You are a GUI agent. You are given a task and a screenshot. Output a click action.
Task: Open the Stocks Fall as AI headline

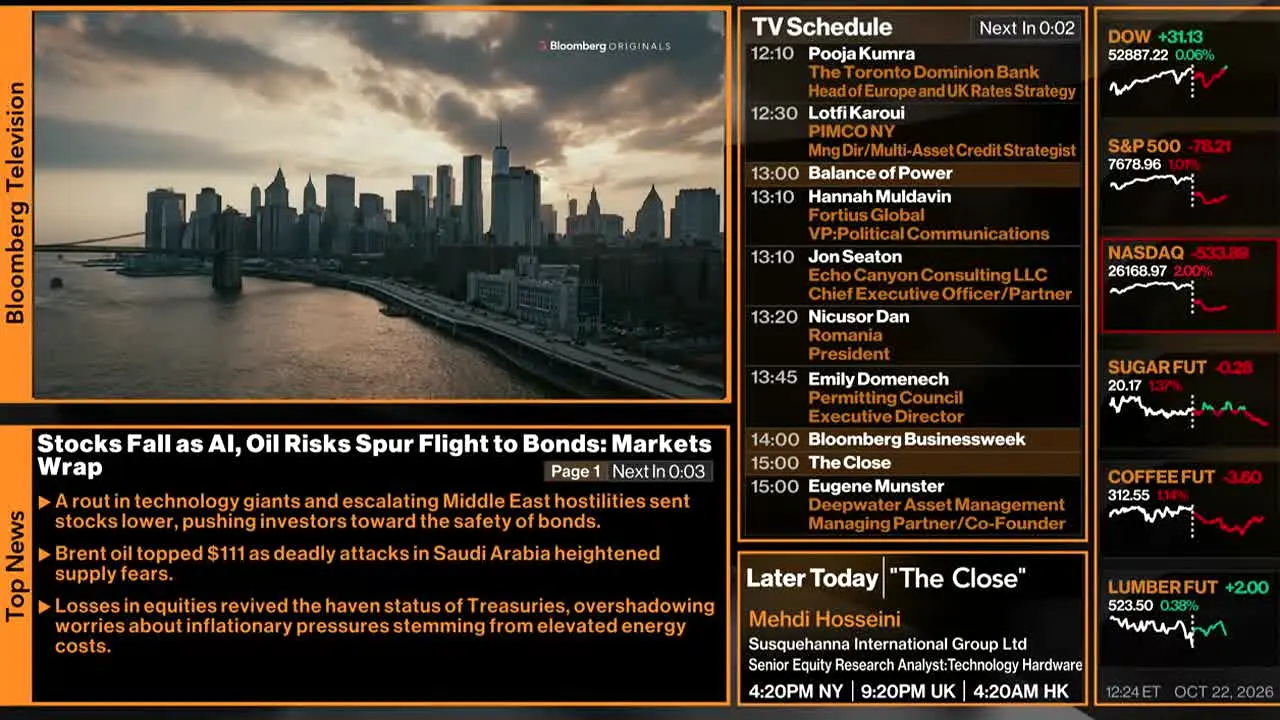(374, 455)
